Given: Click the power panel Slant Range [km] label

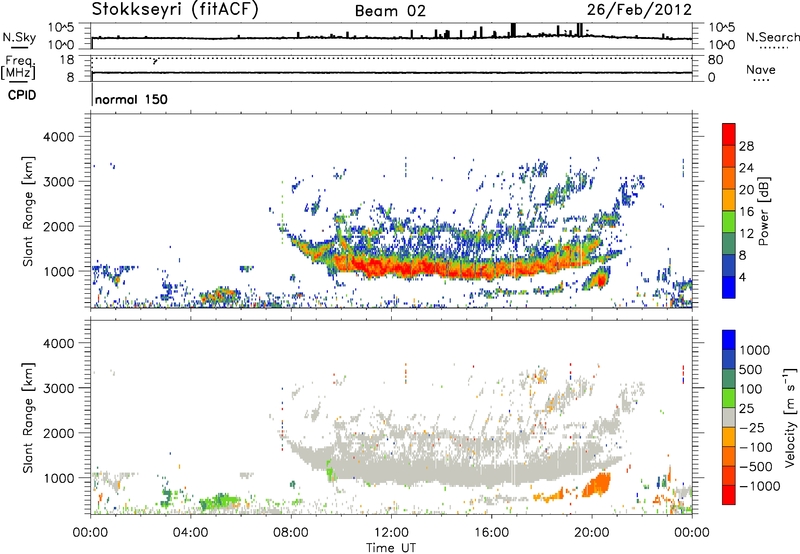Looking at the screenshot, I should click(28, 211).
